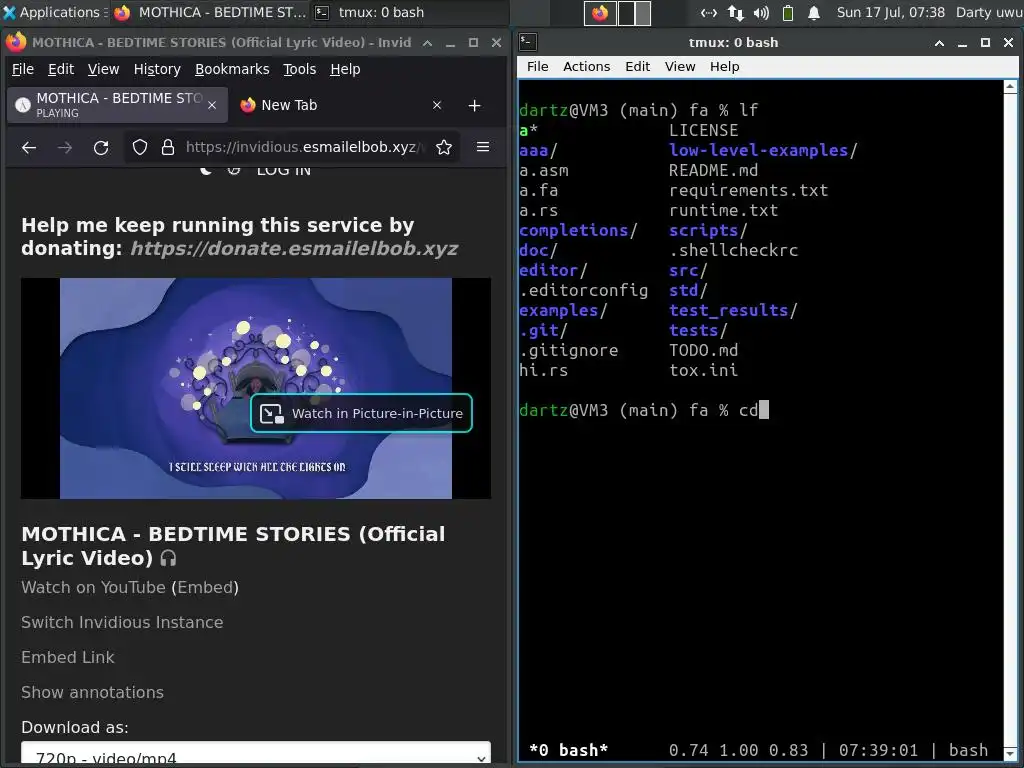
Task: Open Firefox Help menu
Action: point(345,69)
